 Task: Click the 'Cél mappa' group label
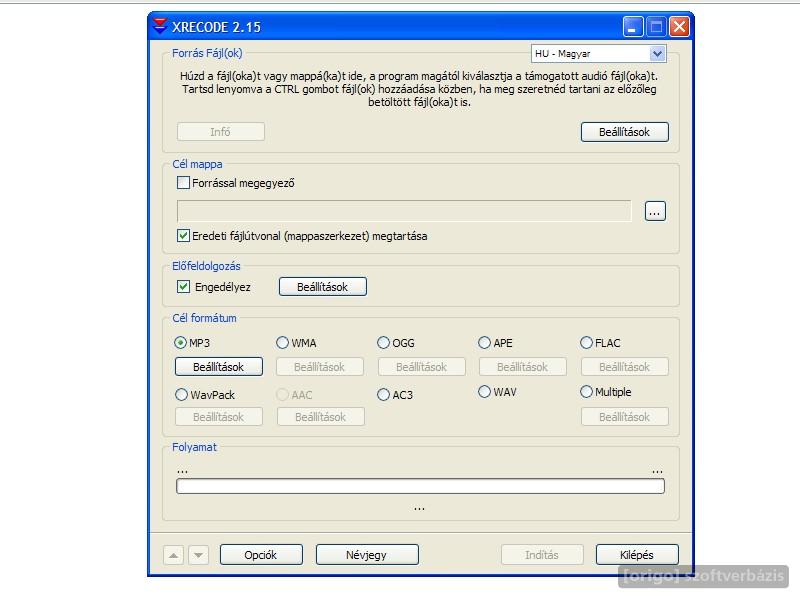tap(197, 164)
